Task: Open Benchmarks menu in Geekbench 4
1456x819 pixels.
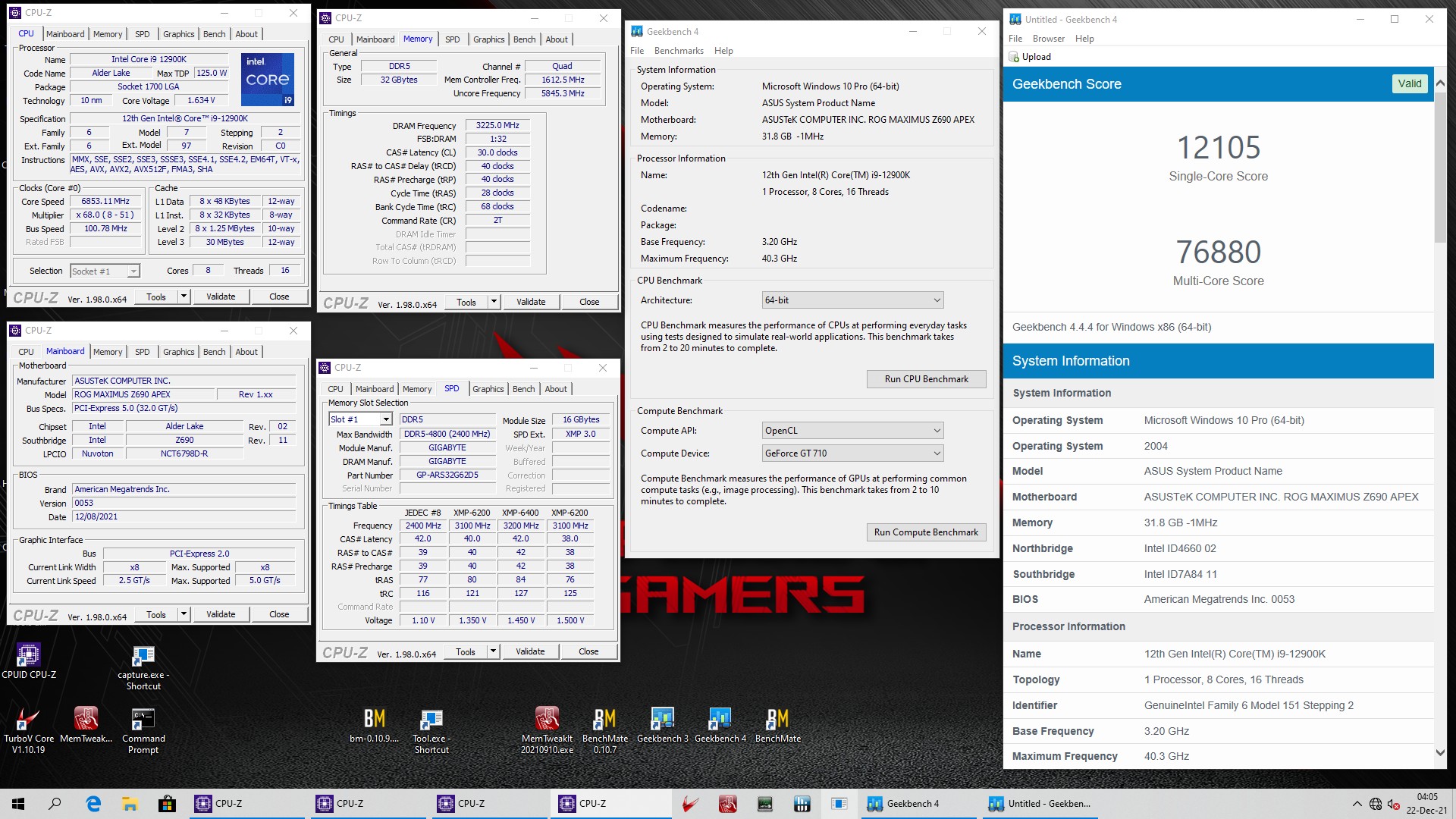Action: (x=679, y=51)
